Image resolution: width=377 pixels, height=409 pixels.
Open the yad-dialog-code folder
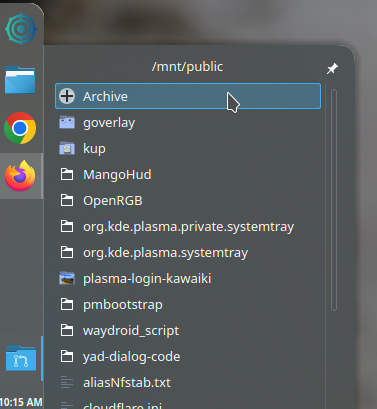click(x=188, y=356)
